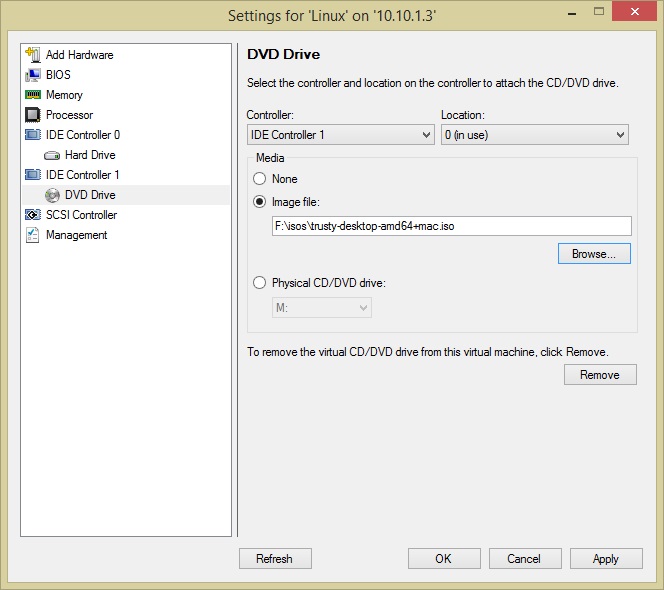Click the Cancel button
Screen dimensions: 664x590
(x=525, y=558)
